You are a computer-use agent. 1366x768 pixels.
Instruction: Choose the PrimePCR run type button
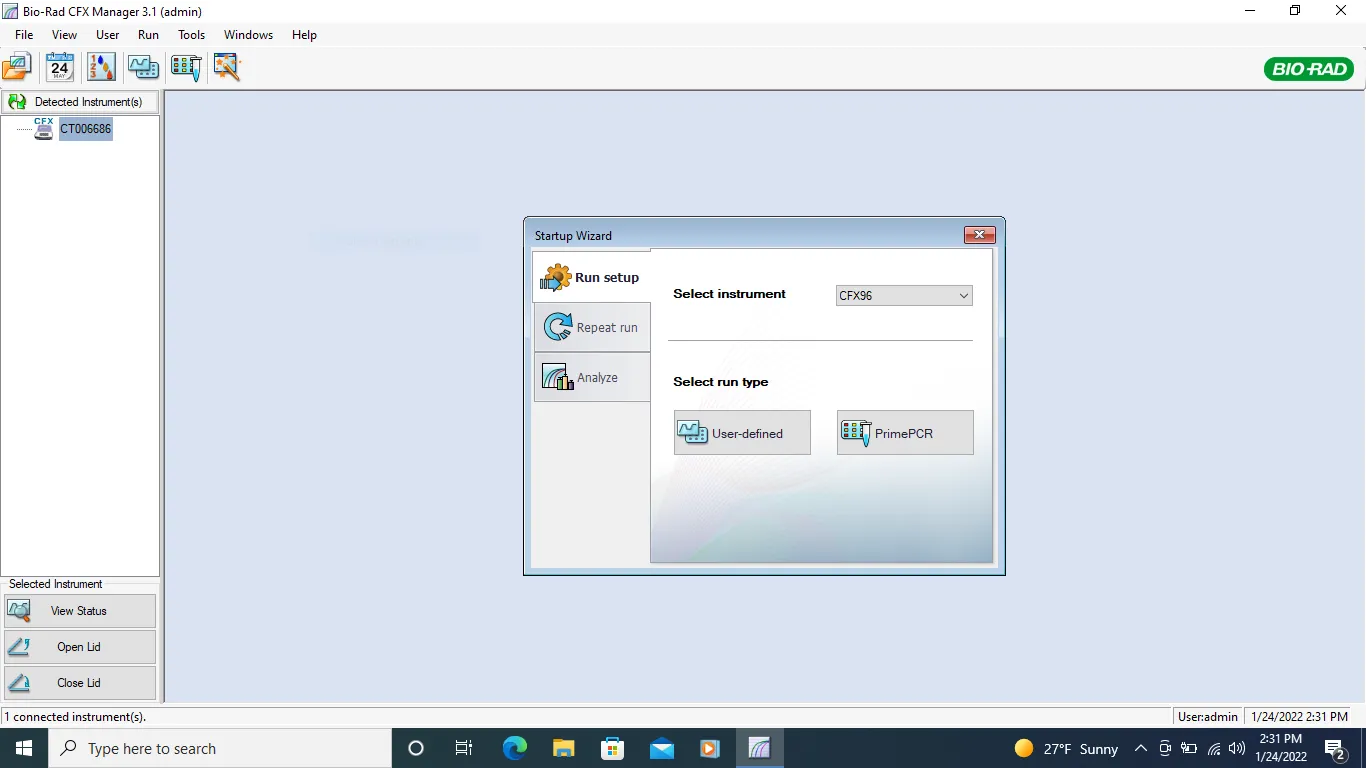[x=905, y=433]
